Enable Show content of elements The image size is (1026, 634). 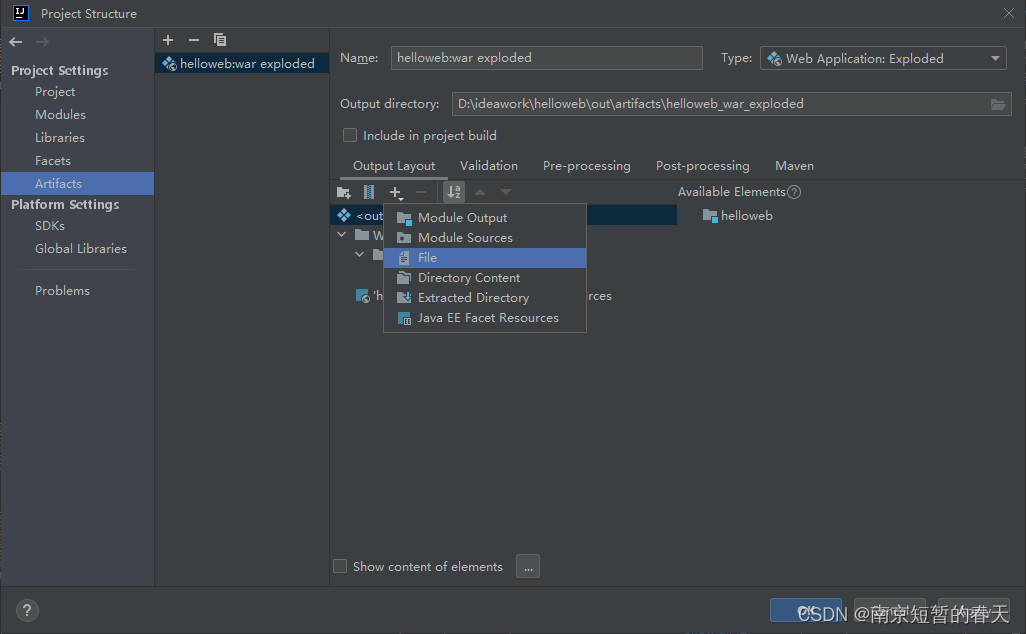[x=340, y=566]
